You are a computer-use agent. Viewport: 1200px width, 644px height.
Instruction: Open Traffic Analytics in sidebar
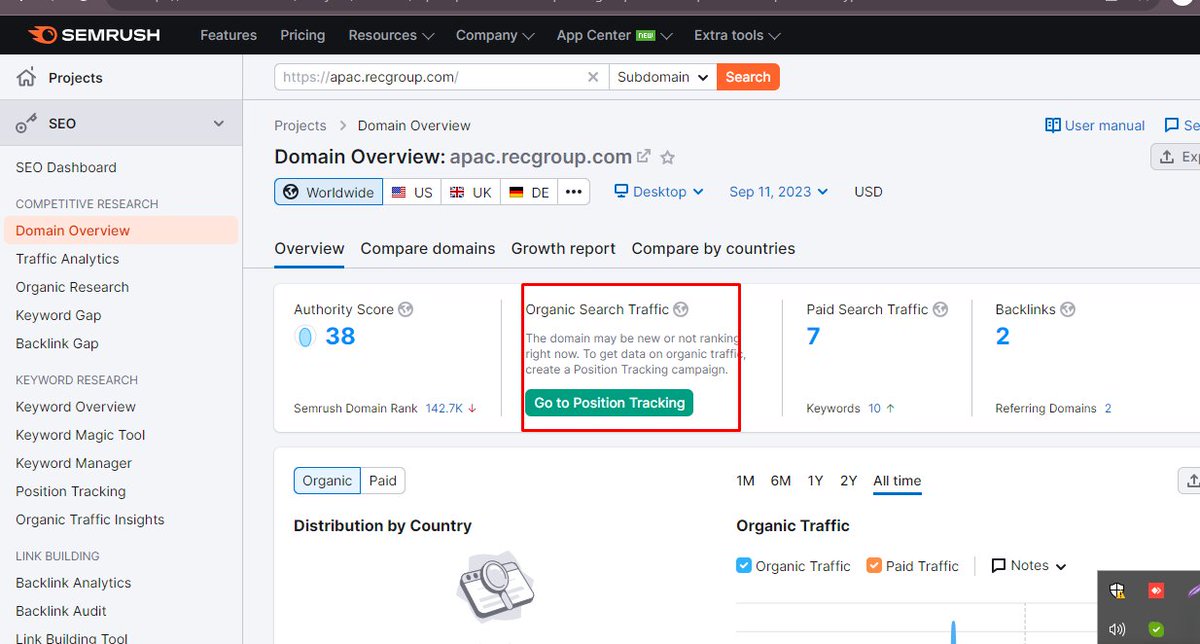coord(67,259)
